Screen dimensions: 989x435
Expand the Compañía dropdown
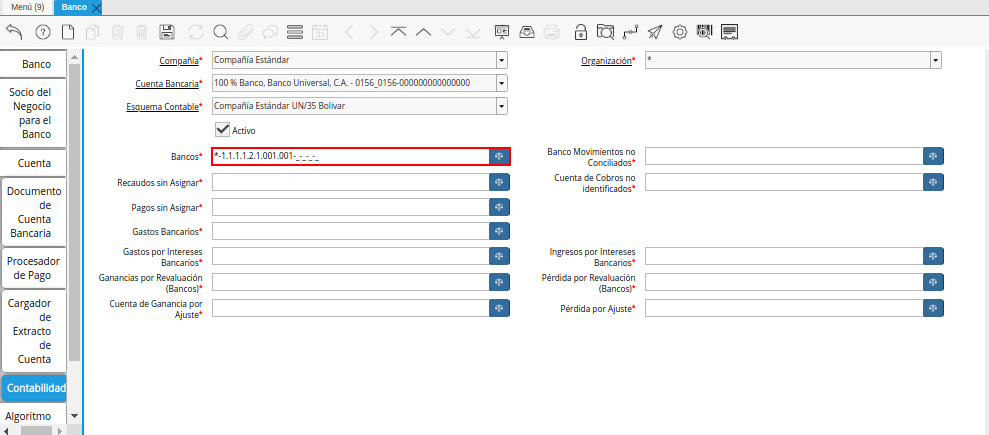pyautogui.click(x=501, y=61)
